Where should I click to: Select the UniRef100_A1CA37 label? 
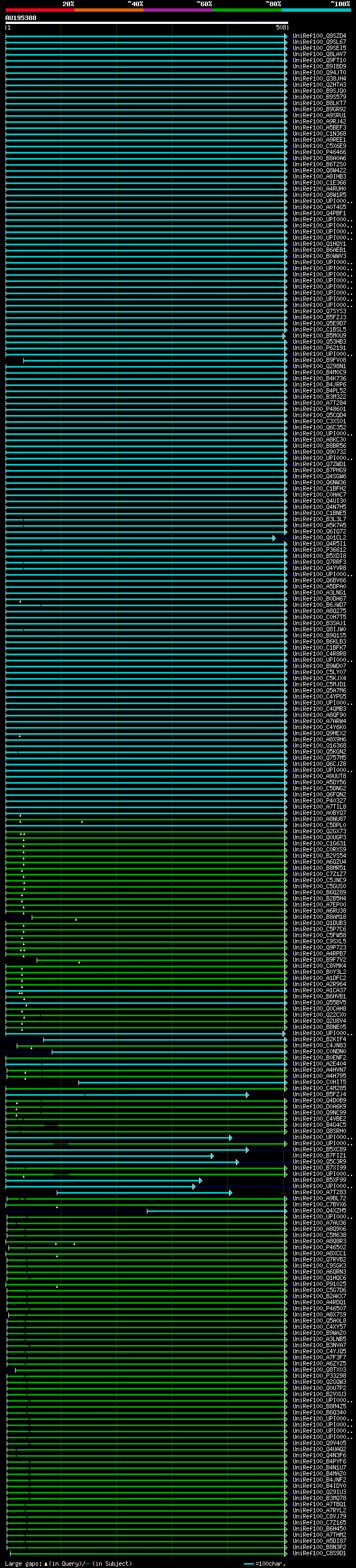coord(319,990)
